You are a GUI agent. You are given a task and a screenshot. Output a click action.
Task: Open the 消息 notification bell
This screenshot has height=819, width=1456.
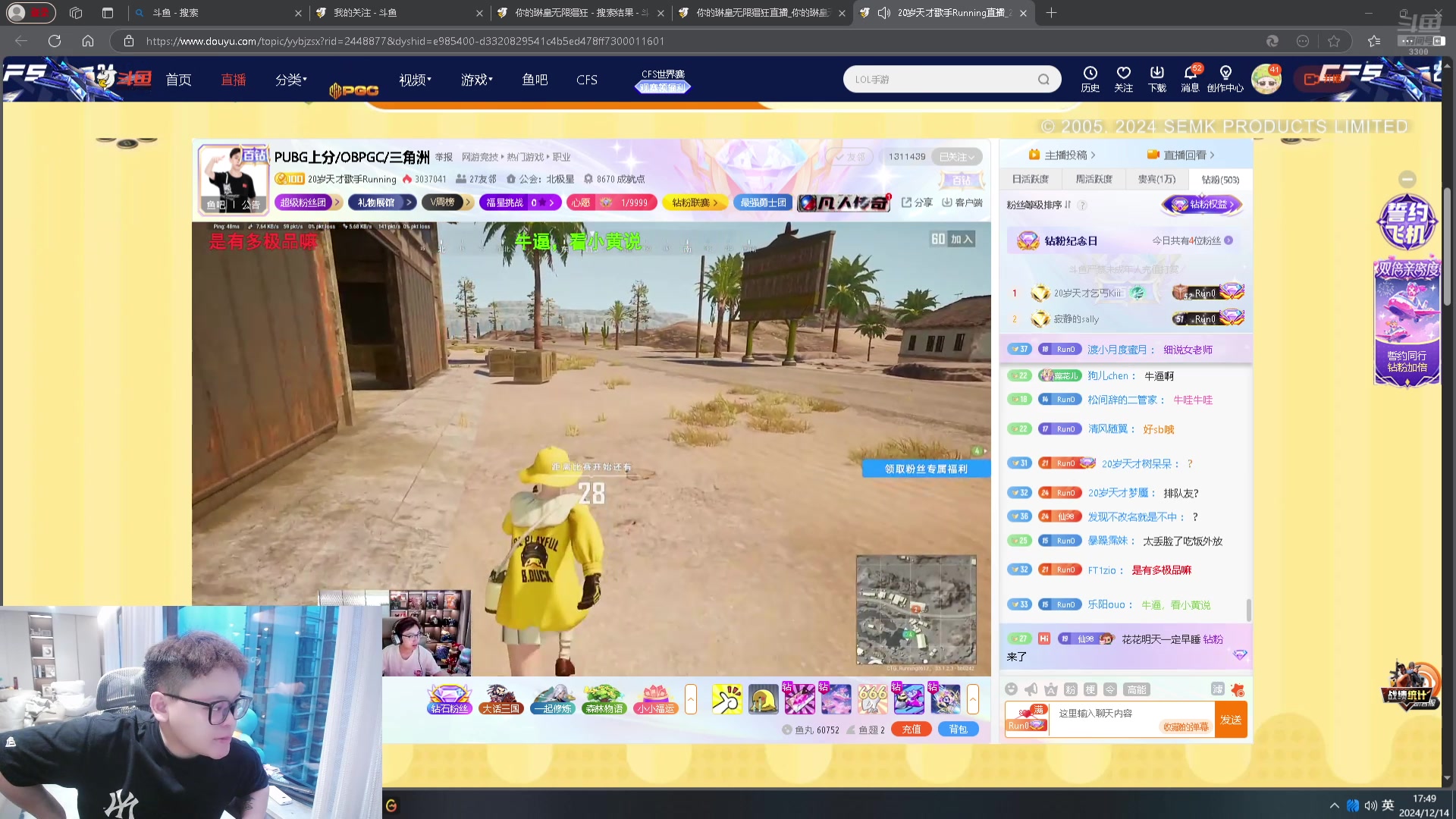click(x=1190, y=78)
